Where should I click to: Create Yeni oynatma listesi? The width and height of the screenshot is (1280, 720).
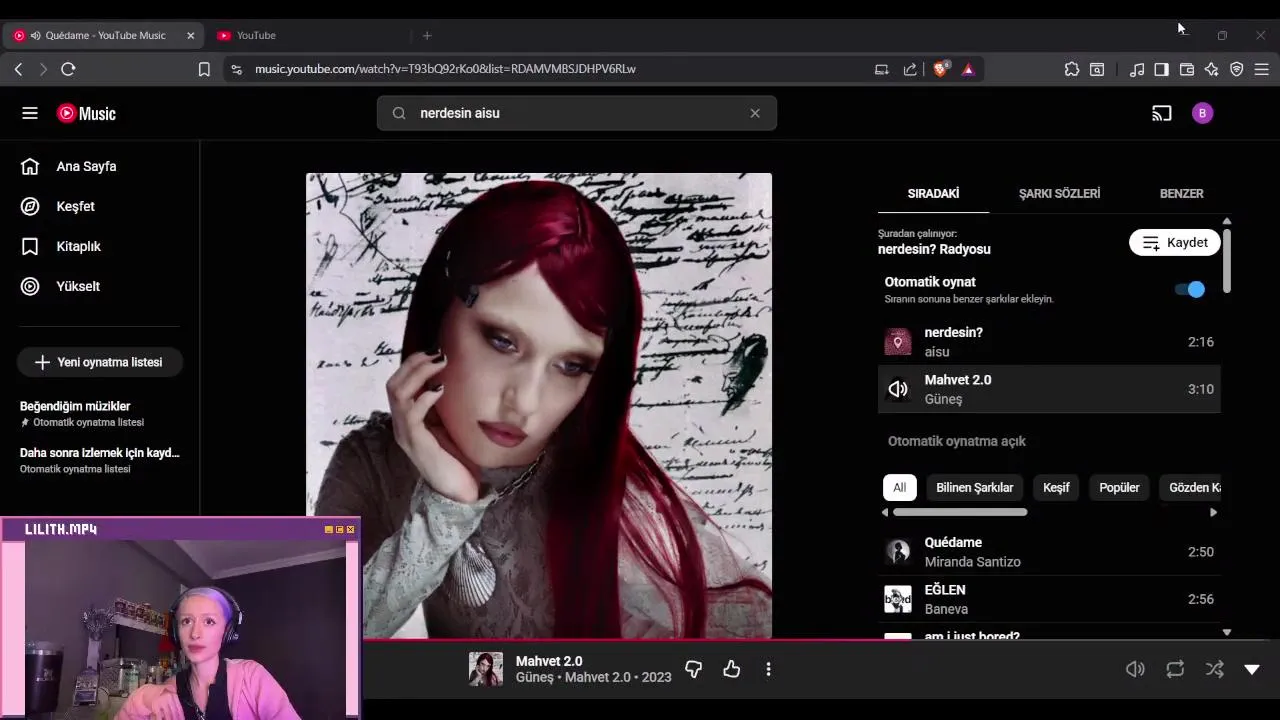coord(99,362)
